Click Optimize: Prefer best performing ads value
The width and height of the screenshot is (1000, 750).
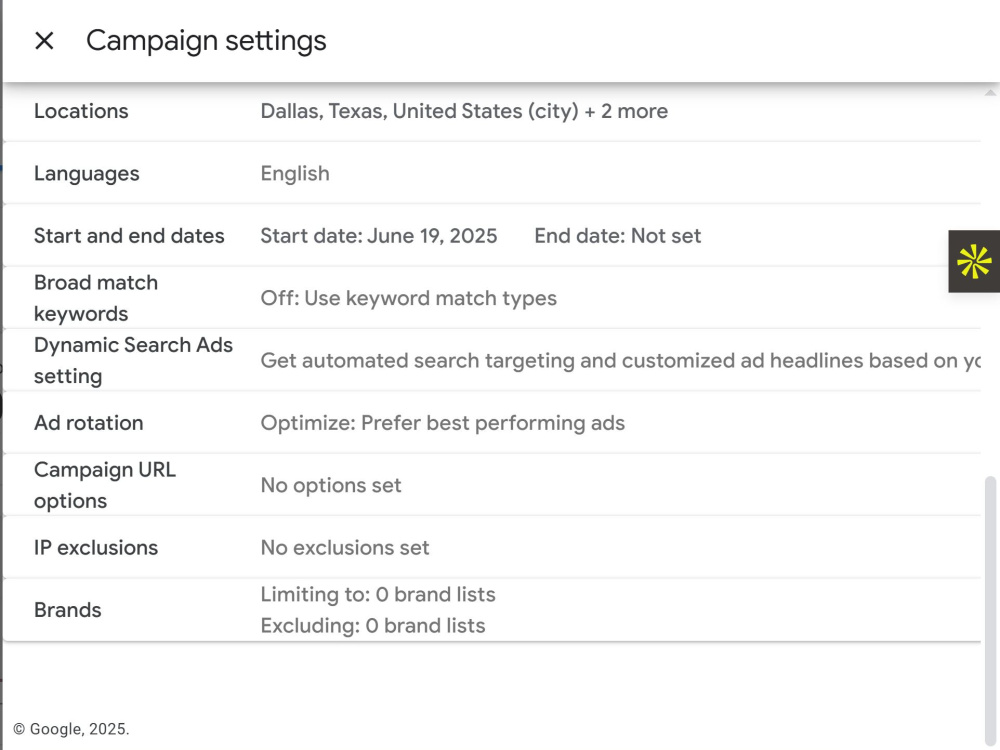coord(443,423)
